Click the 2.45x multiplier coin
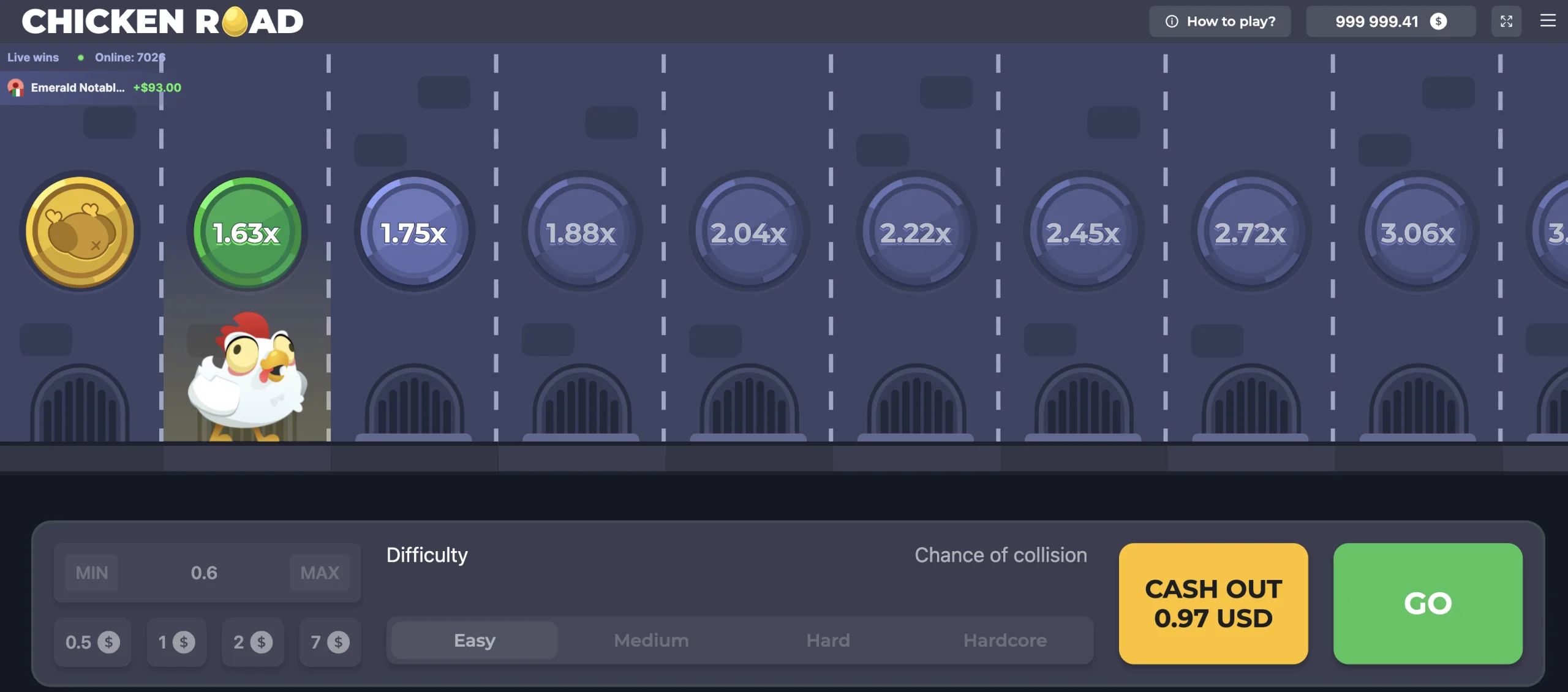Viewport: 1568px width, 692px height. (1084, 232)
